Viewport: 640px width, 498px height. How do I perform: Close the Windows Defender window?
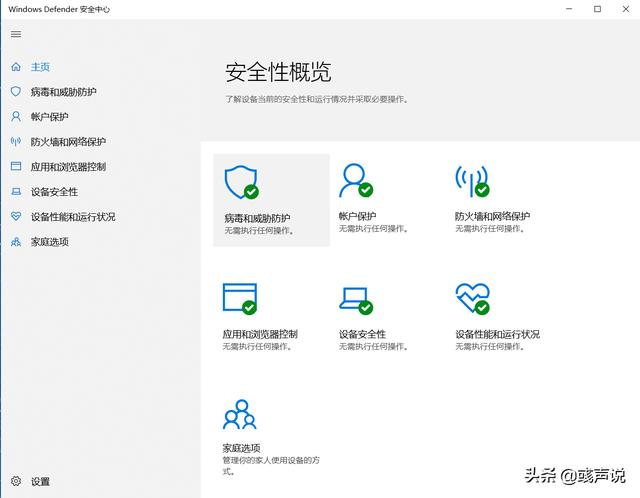pyautogui.click(x=625, y=9)
